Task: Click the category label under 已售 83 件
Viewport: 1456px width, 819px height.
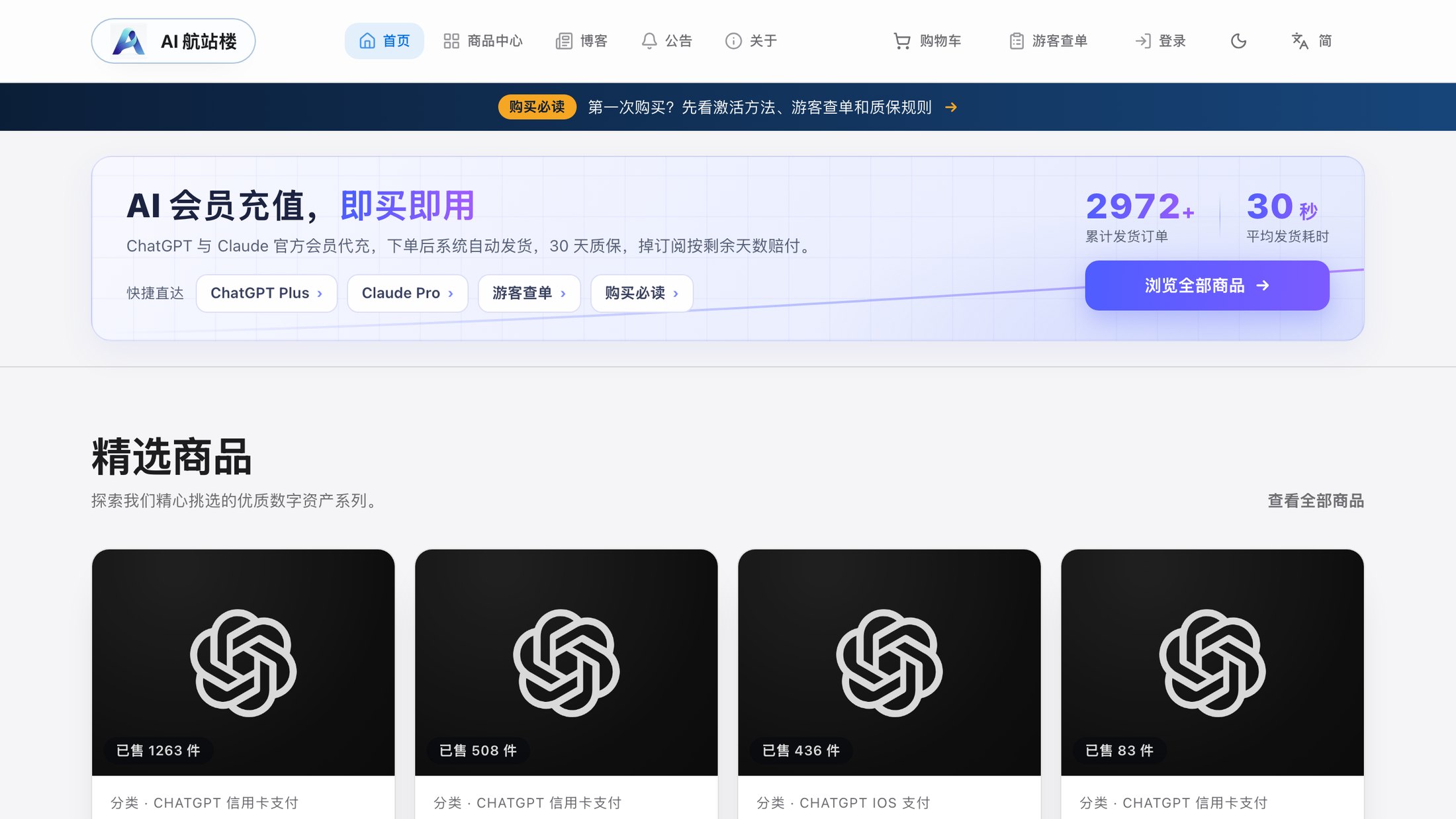Action: point(1173,802)
